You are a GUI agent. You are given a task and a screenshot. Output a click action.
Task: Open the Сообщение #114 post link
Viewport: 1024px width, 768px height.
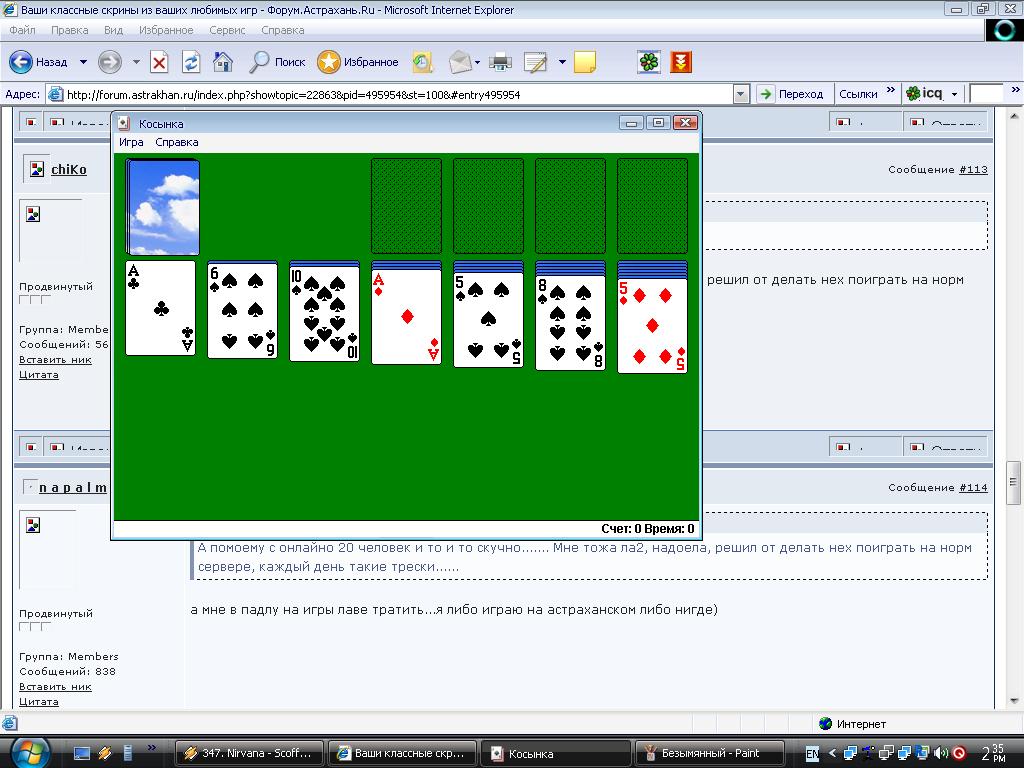(x=973, y=487)
